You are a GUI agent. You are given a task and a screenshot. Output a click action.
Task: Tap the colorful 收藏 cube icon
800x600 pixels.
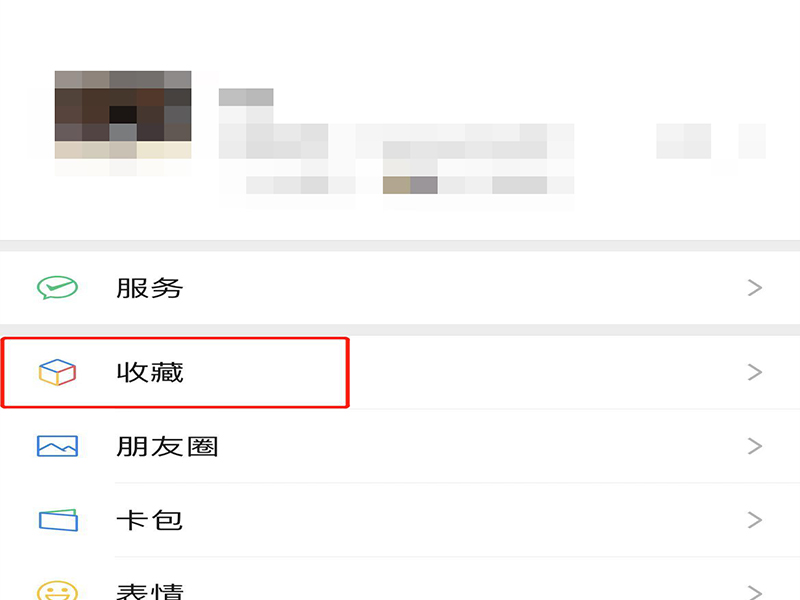pos(57,372)
